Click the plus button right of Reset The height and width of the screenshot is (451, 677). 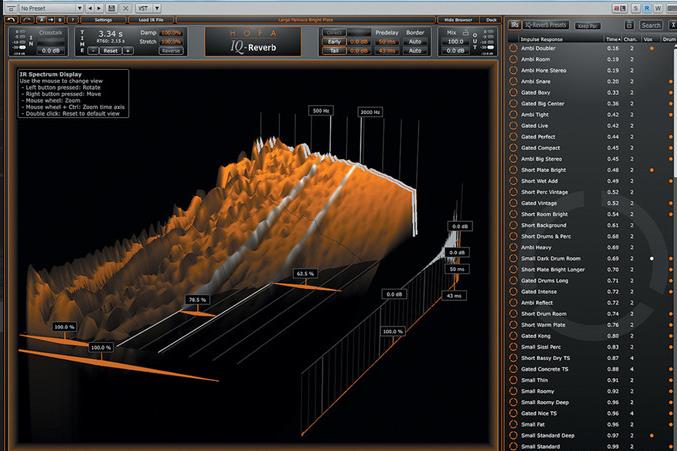coord(128,51)
